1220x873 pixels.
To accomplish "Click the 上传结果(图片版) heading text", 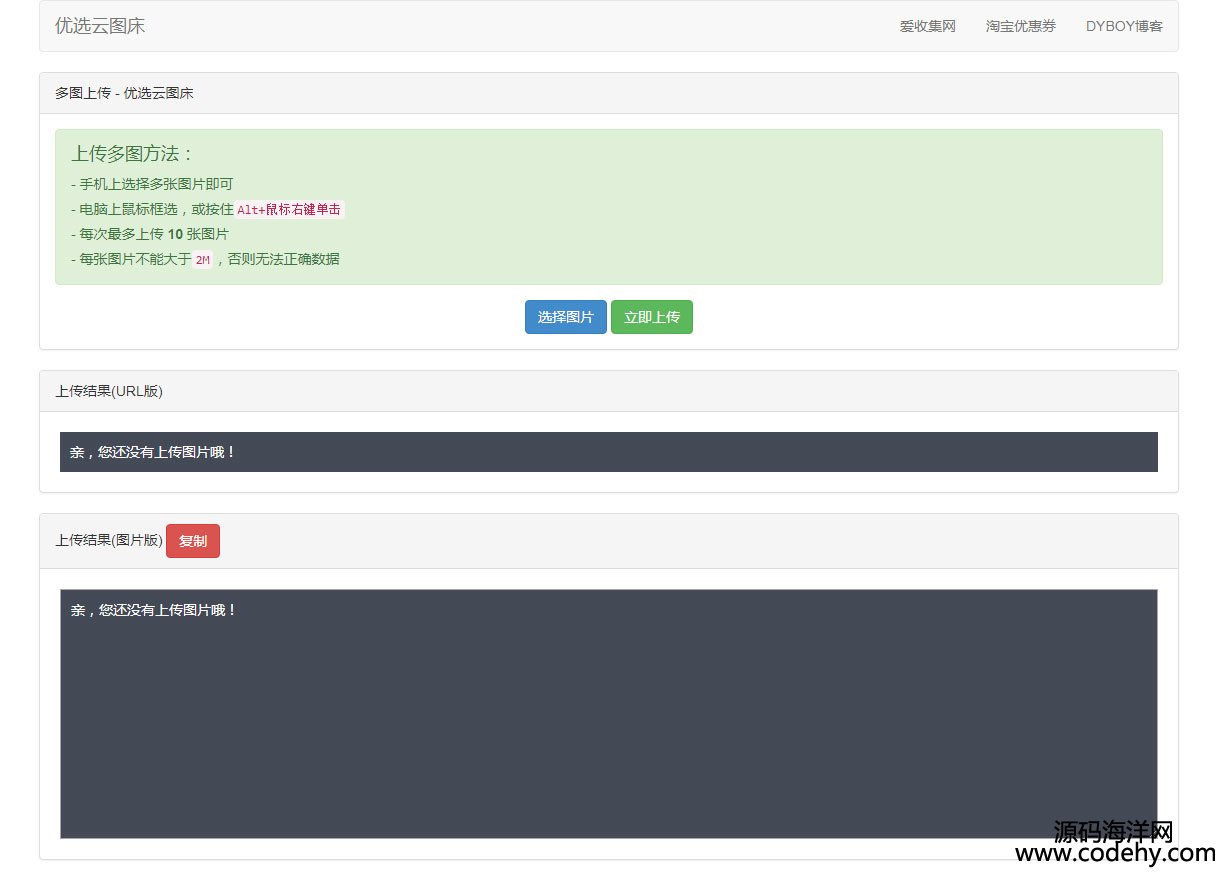I will tap(109, 540).
